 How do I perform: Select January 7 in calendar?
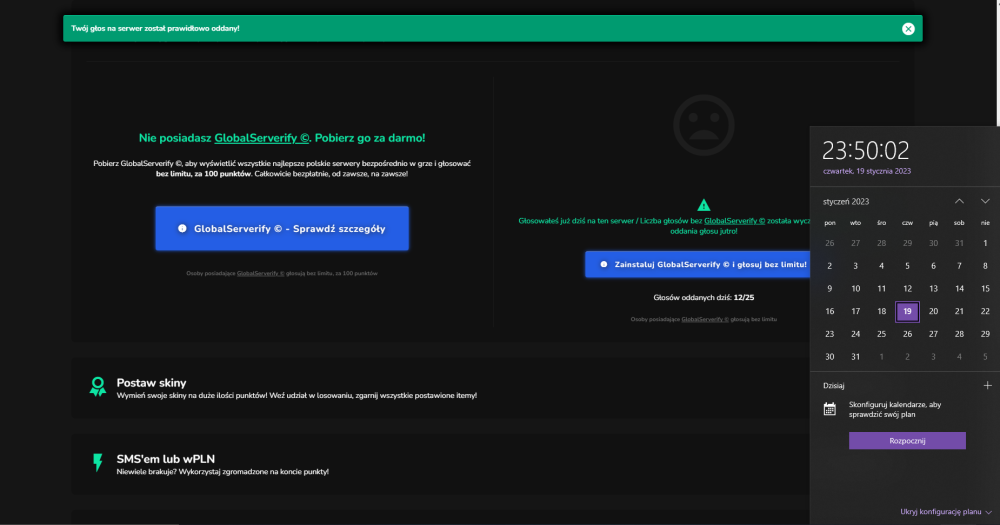click(959, 265)
